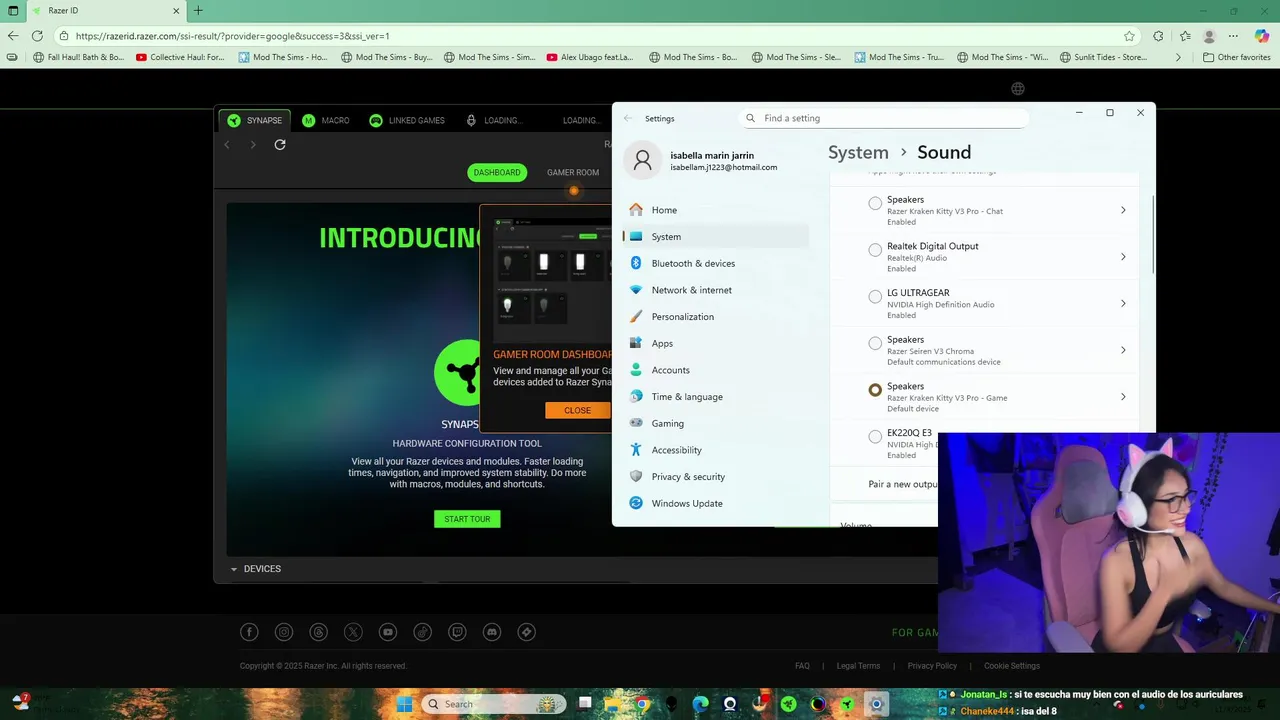The width and height of the screenshot is (1280, 720).
Task: Click the START TOUR button
Action: [467, 519]
